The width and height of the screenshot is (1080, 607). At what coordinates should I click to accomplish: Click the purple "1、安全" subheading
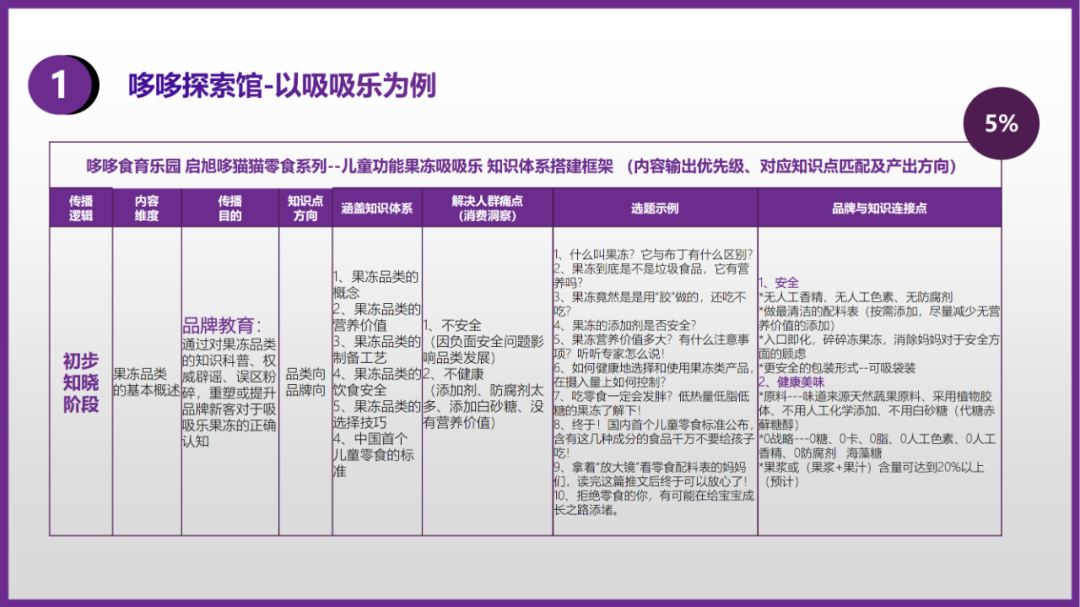779,282
